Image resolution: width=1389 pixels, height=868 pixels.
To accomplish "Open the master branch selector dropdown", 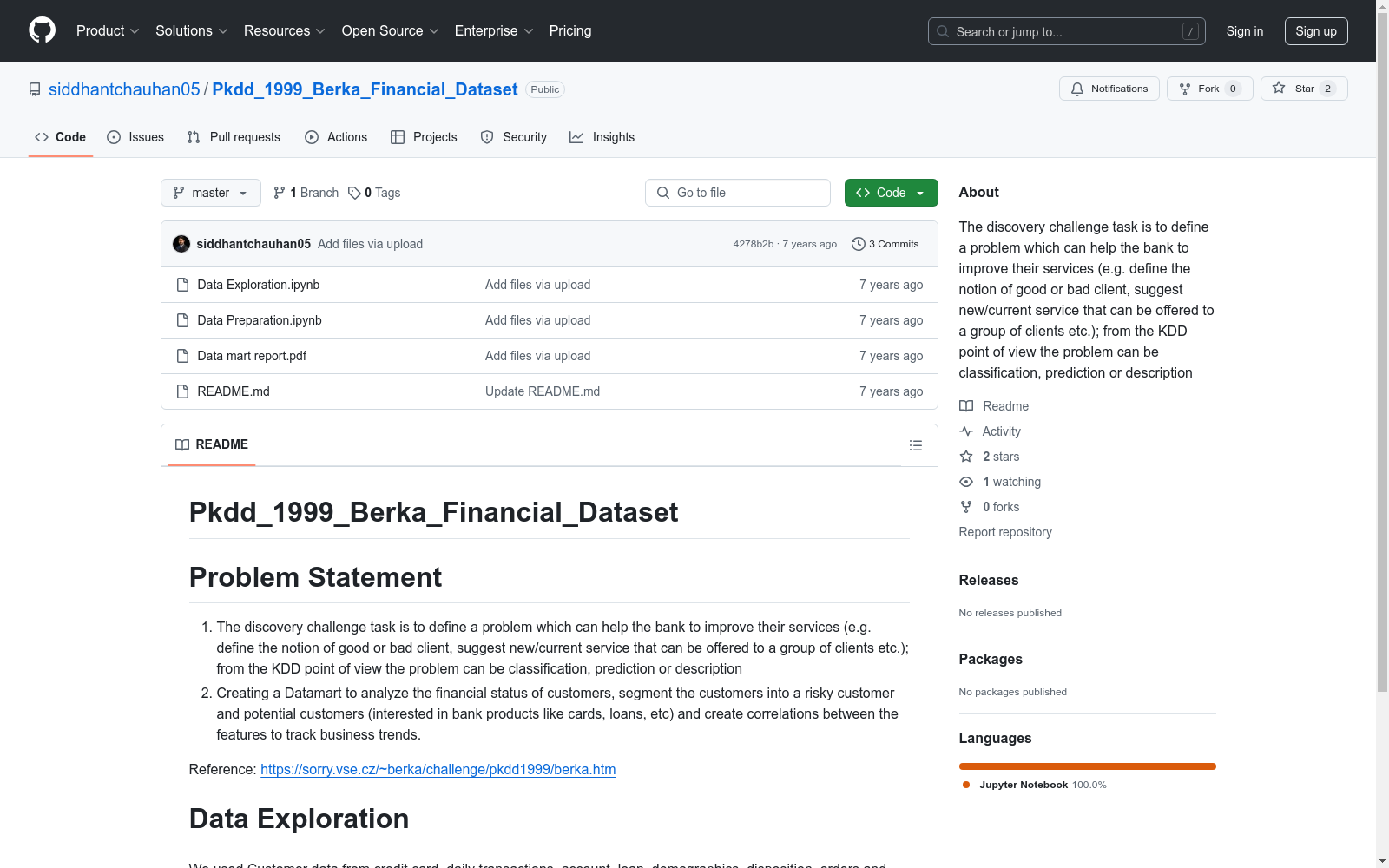I will pos(211,193).
